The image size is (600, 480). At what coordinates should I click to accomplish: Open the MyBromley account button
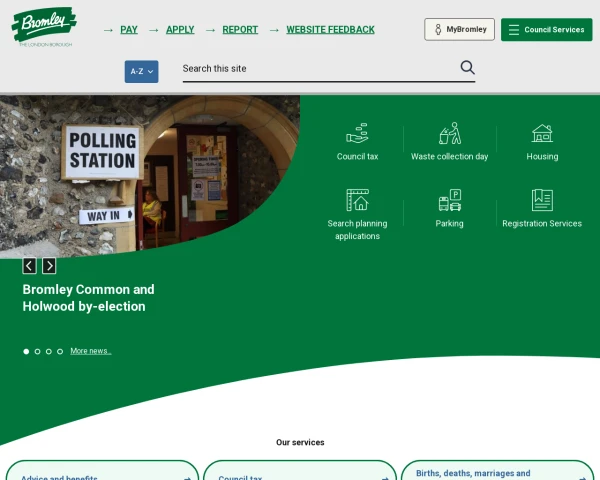point(459,29)
